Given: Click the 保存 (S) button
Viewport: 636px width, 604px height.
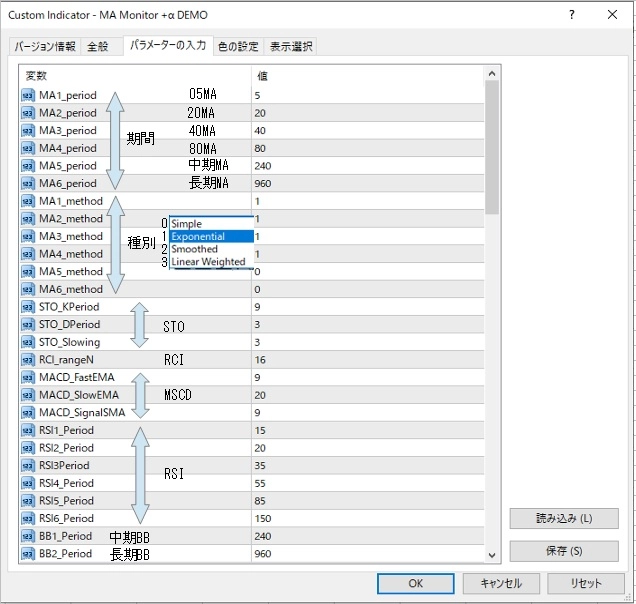Looking at the screenshot, I should click(x=564, y=551).
